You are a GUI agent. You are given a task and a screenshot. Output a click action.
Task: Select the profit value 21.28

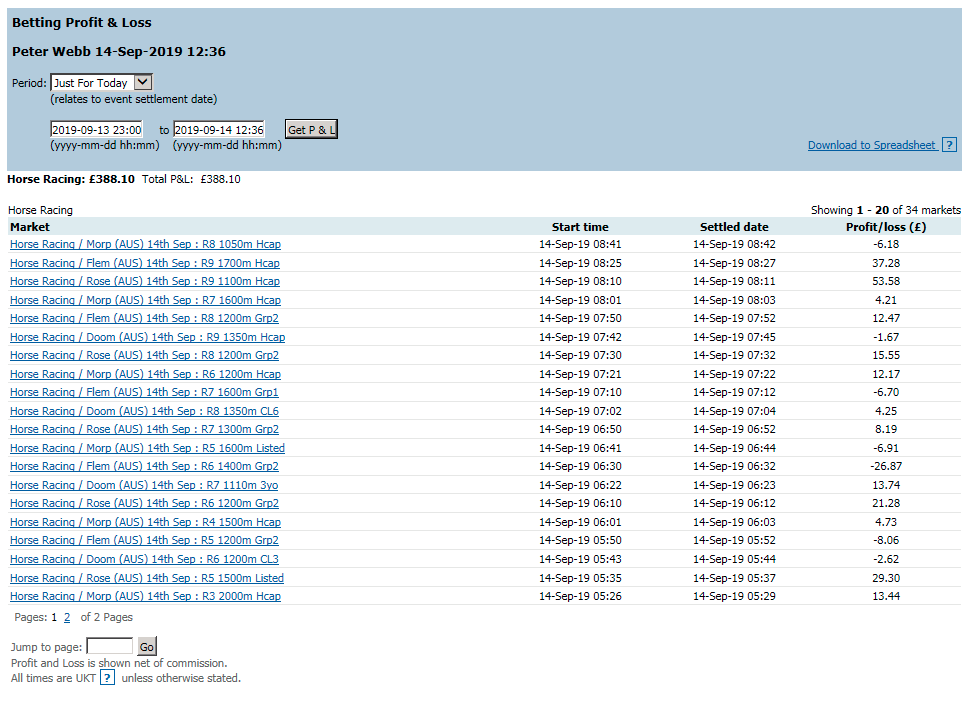(886, 503)
